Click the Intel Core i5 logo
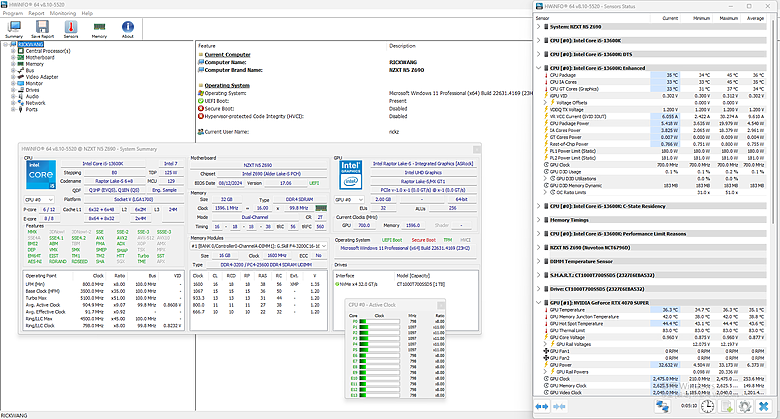This screenshot has height=419, width=780. [x=41, y=175]
